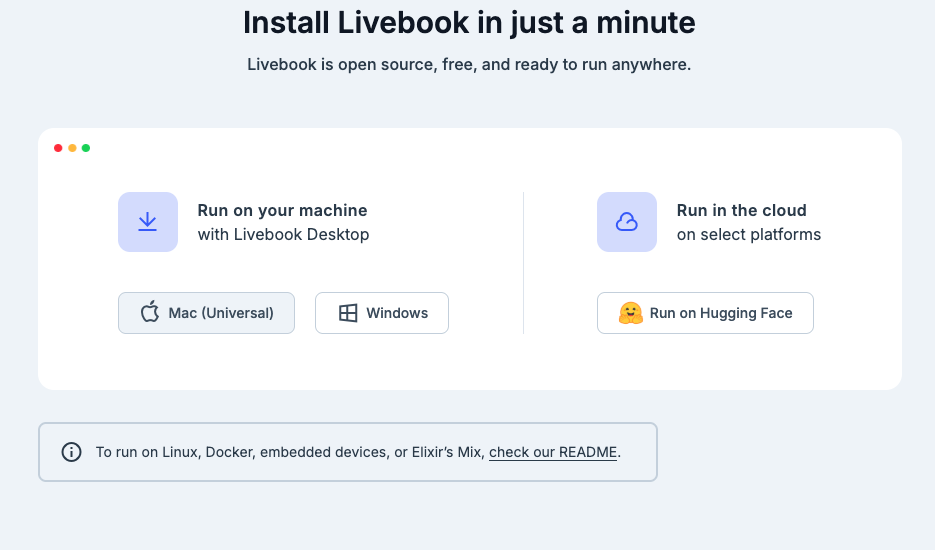Image resolution: width=935 pixels, height=550 pixels.
Task: Click the Windows logo icon
Action: (x=348, y=313)
